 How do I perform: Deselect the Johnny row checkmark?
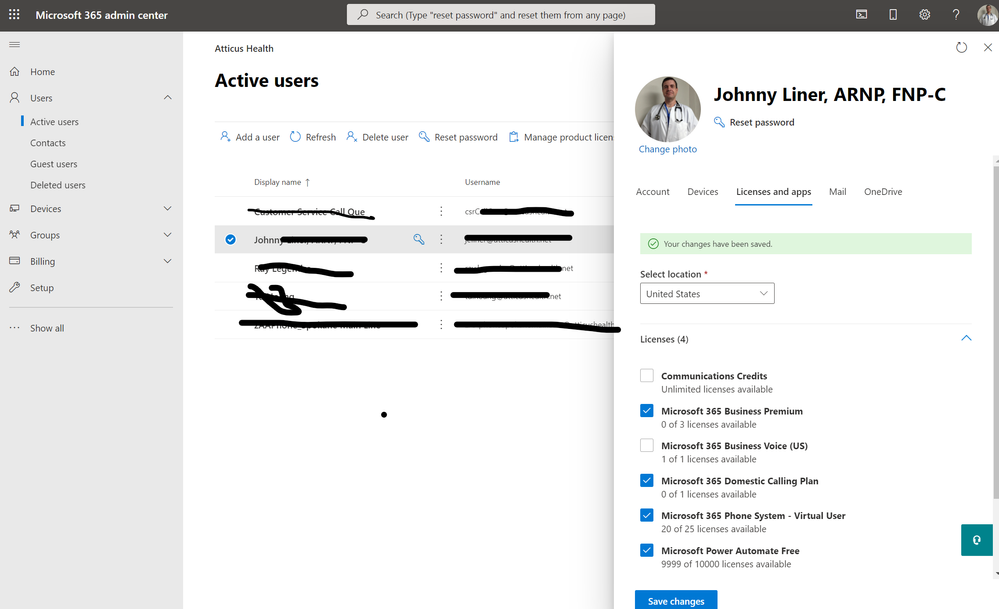click(231, 240)
